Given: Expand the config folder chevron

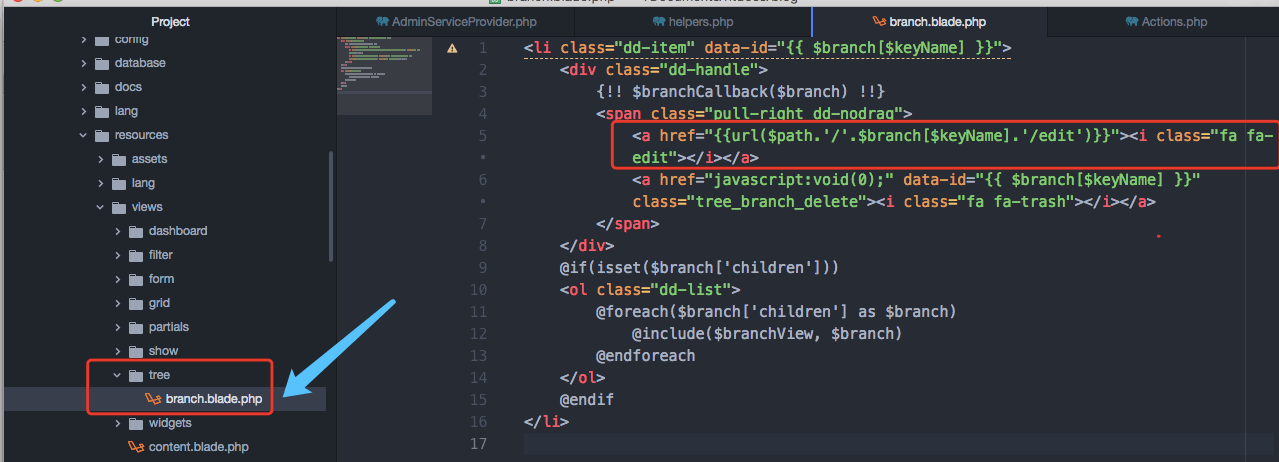Looking at the screenshot, I should (x=84, y=39).
